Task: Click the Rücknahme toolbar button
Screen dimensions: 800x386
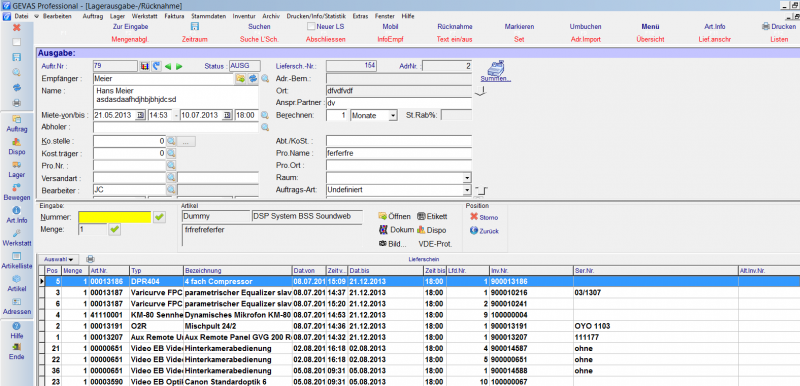Action: coord(455,27)
